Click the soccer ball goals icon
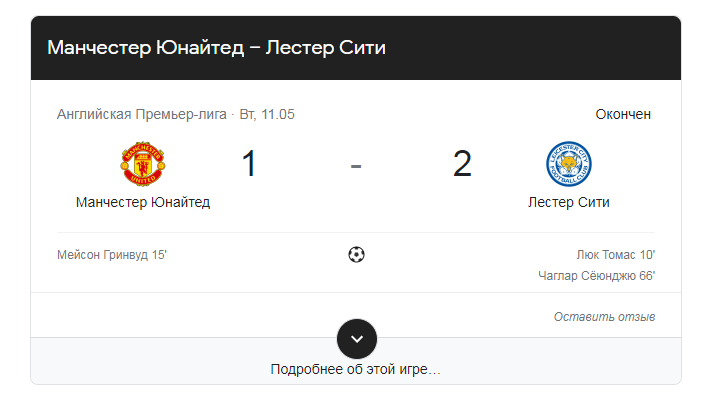 tap(356, 255)
